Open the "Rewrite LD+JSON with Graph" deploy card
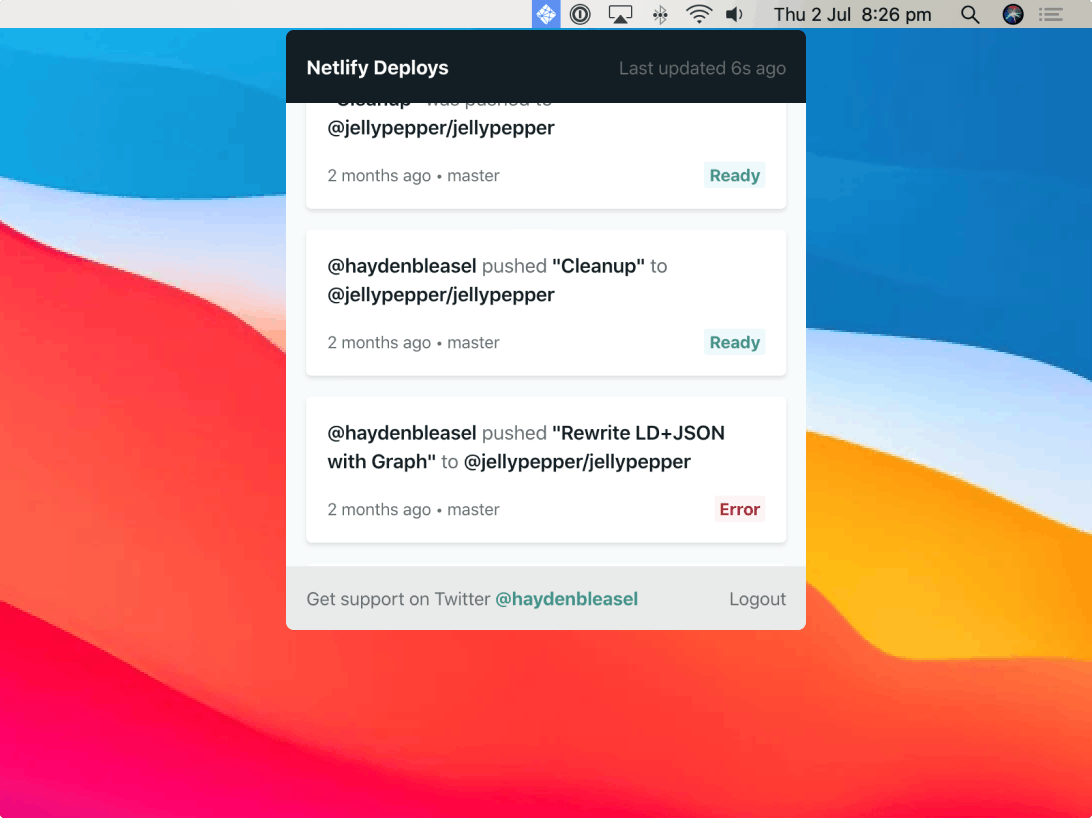Screen dimensions: 1092x818 [546, 470]
